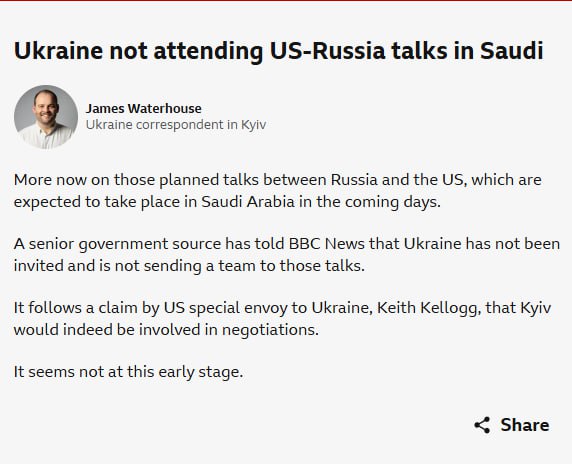This screenshot has width=572, height=464.
Task: Click the James Waterhouse author name
Action: coord(143,108)
